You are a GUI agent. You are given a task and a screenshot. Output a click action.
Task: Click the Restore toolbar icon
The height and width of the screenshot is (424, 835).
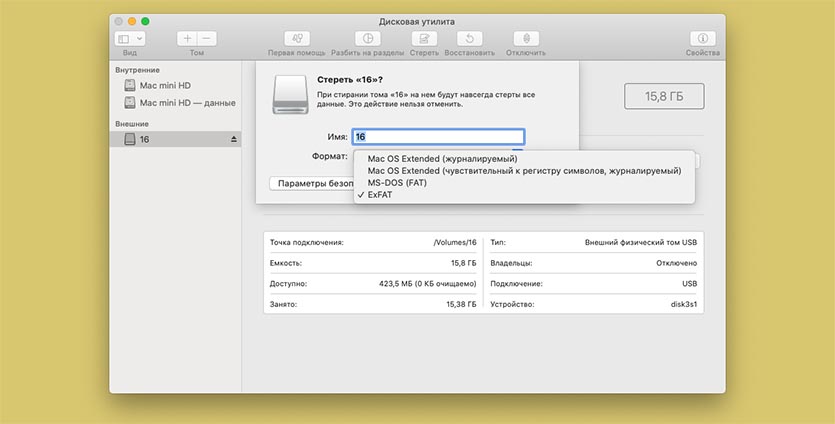click(x=470, y=39)
